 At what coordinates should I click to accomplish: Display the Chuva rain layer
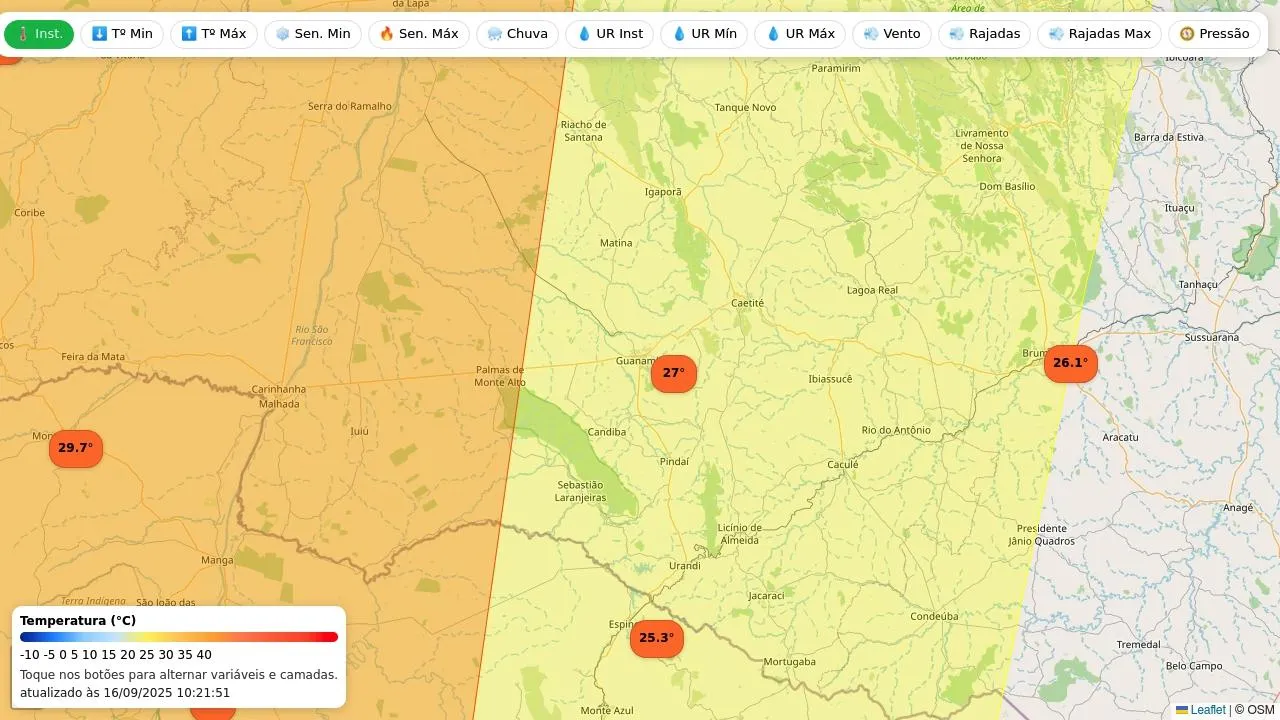tap(518, 34)
